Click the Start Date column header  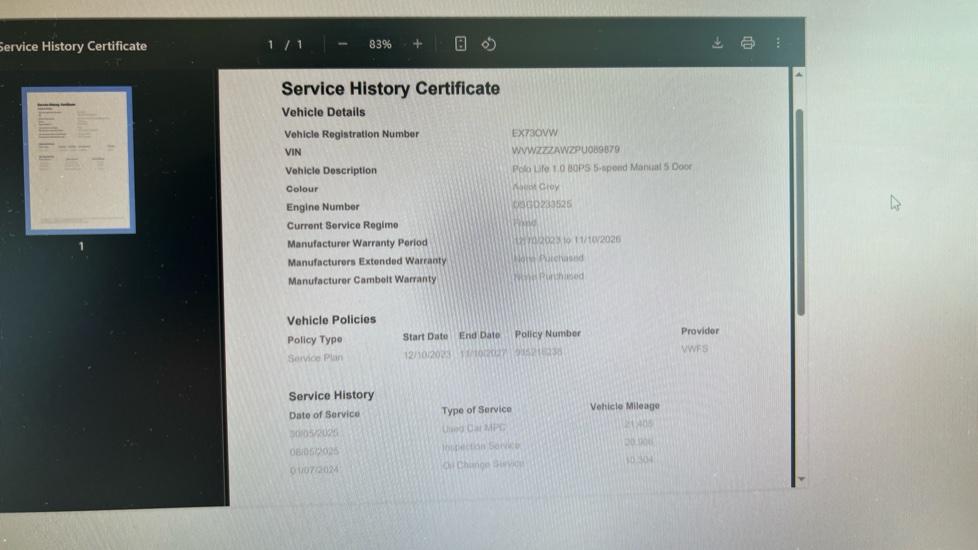click(425, 337)
